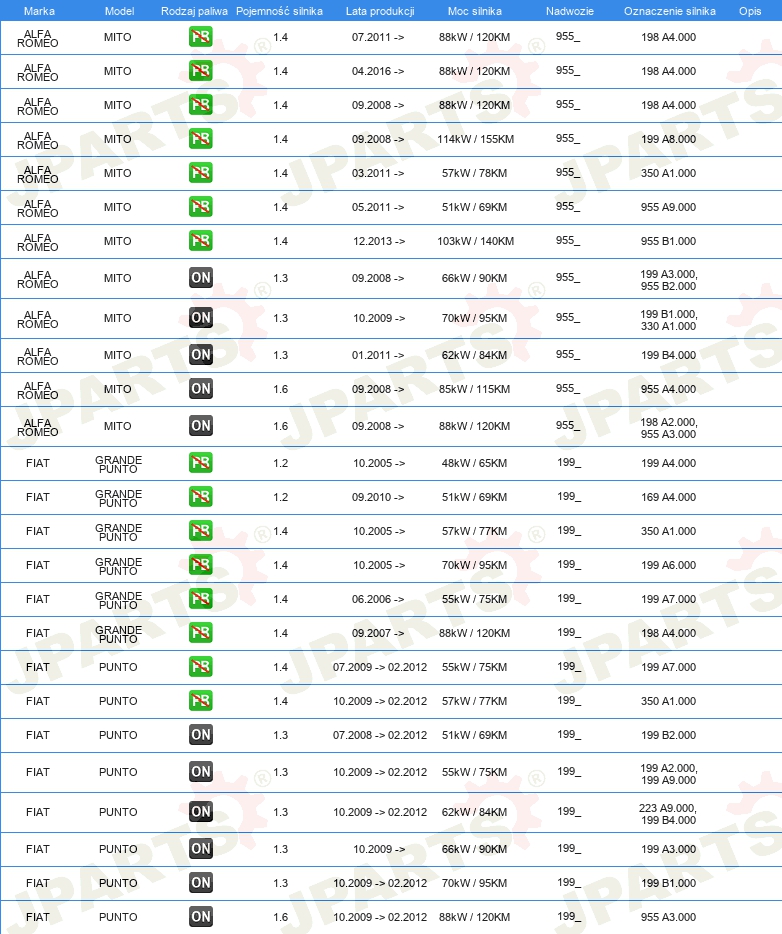
Task: Select the 103kW / 140KM power cell
Action: [x=475, y=241]
